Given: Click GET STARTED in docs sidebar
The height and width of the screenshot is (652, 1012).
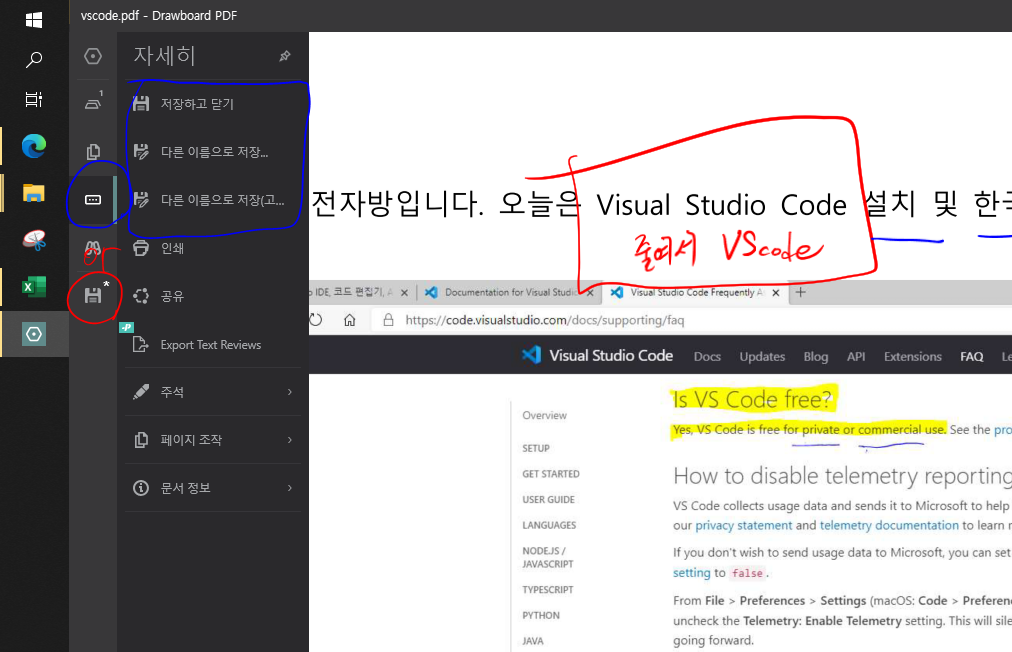Looking at the screenshot, I should coord(551,474).
